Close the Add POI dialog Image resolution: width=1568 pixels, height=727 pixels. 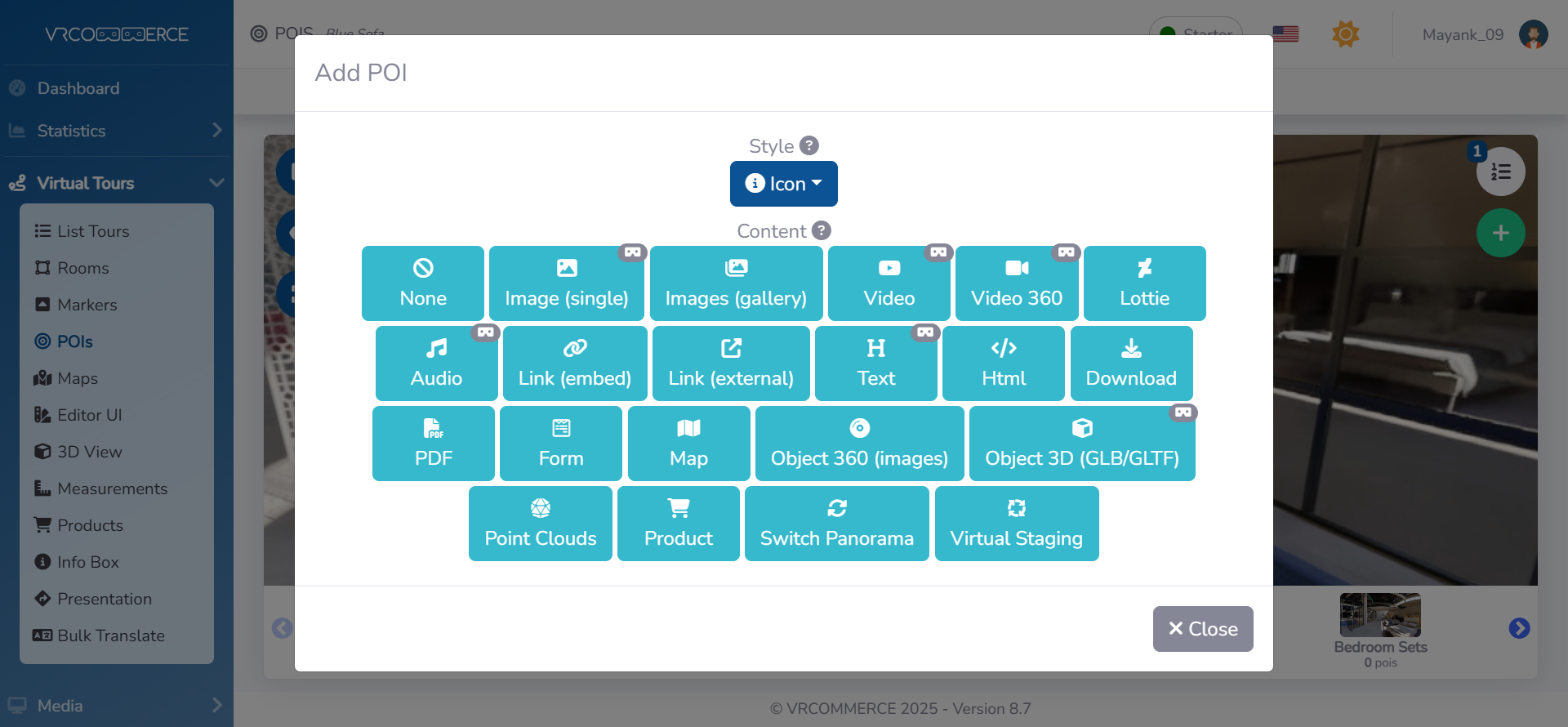[1202, 628]
